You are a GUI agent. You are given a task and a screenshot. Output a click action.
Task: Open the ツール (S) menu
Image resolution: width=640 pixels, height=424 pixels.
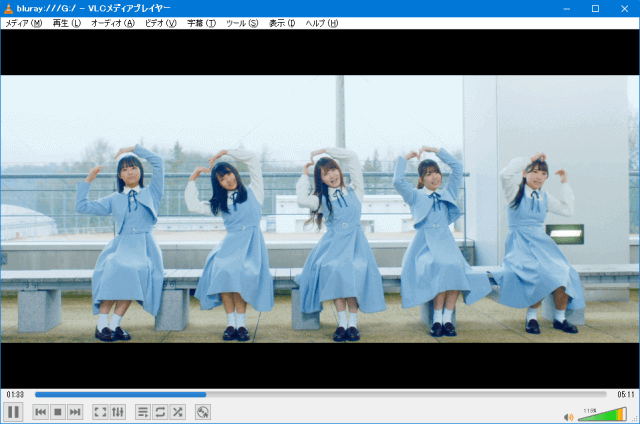tap(242, 23)
